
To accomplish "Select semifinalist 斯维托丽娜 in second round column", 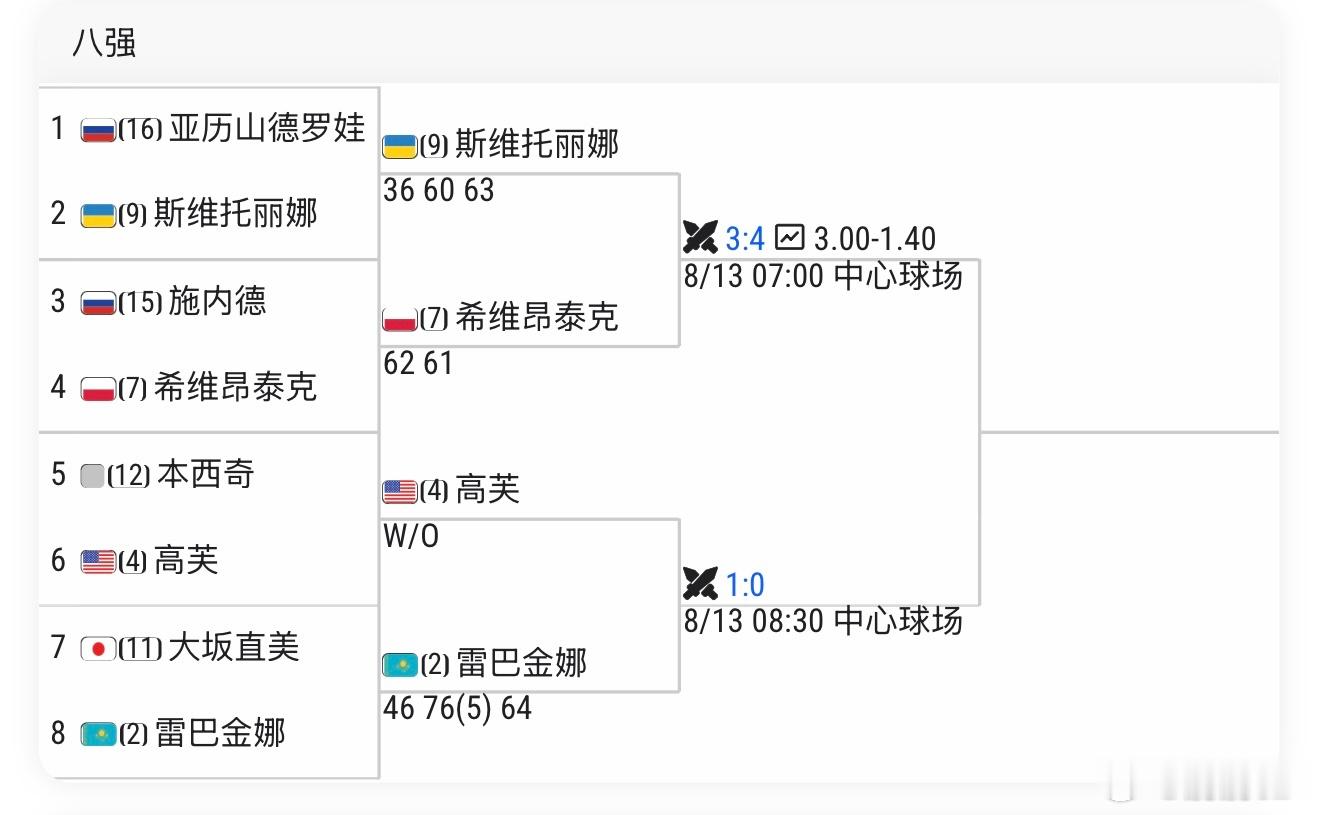I will 537,145.
